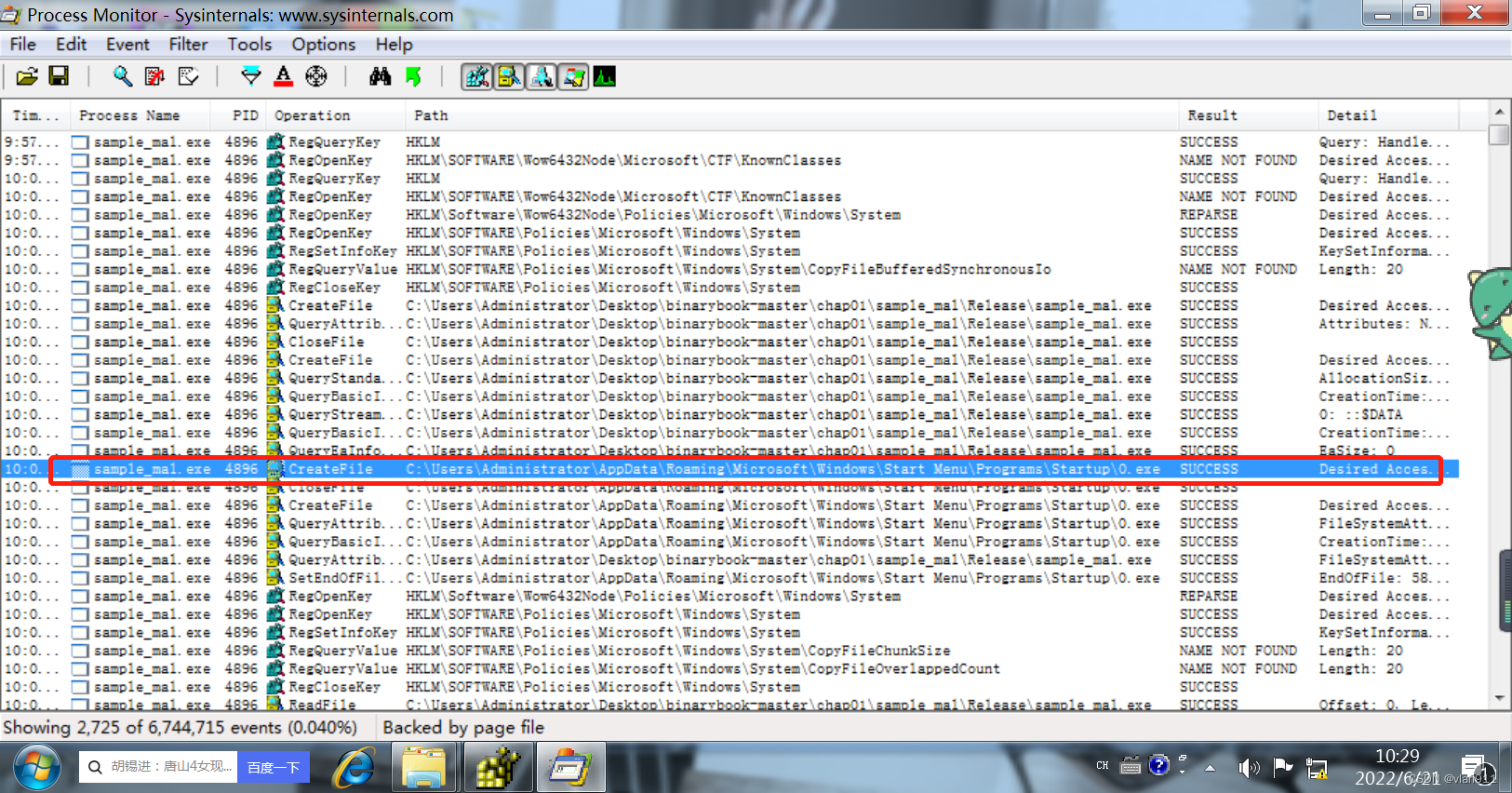
Task: Open the Windows Start button
Action: tap(37, 768)
